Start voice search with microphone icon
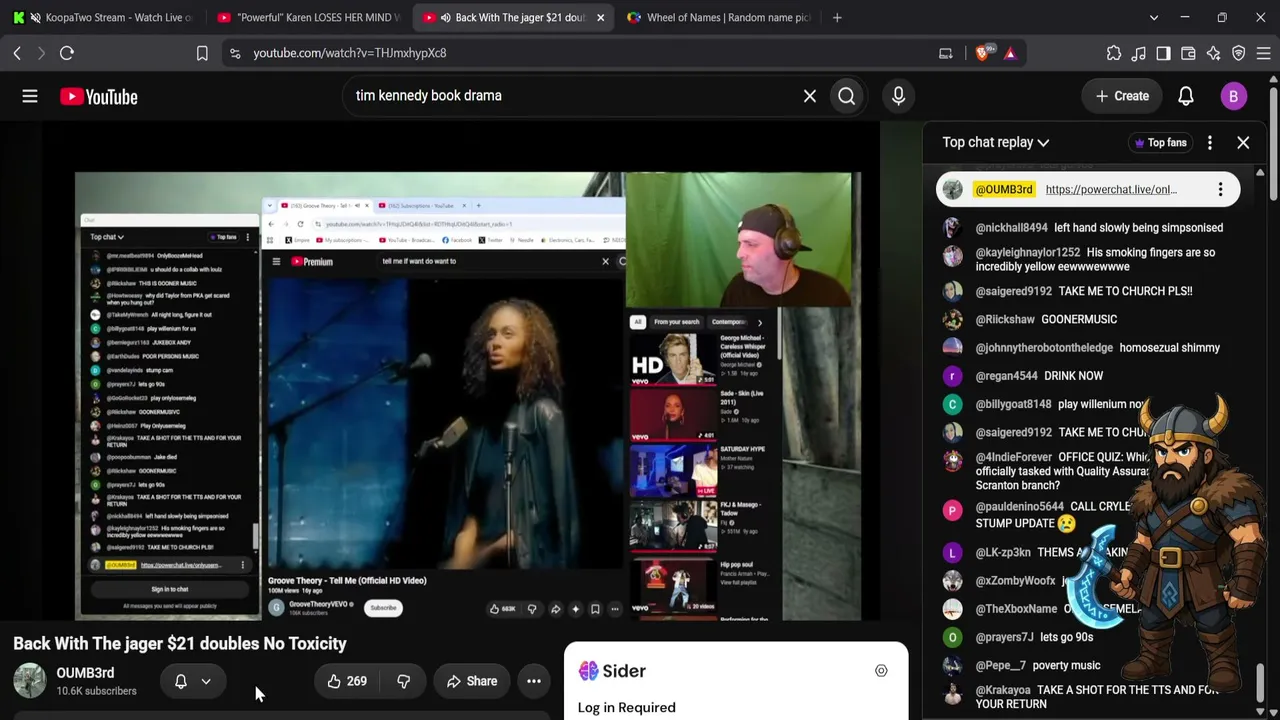 (x=898, y=96)
